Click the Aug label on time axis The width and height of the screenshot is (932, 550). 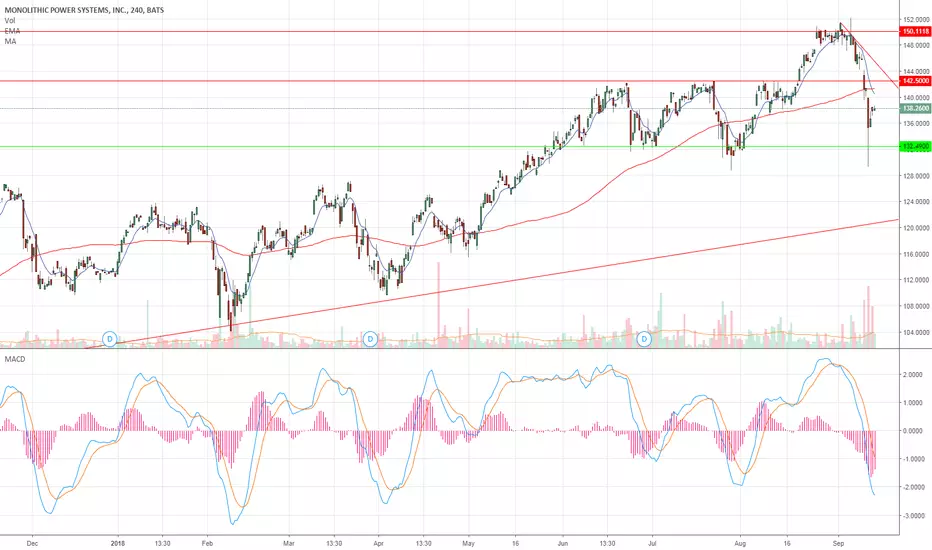coord(740,543)
